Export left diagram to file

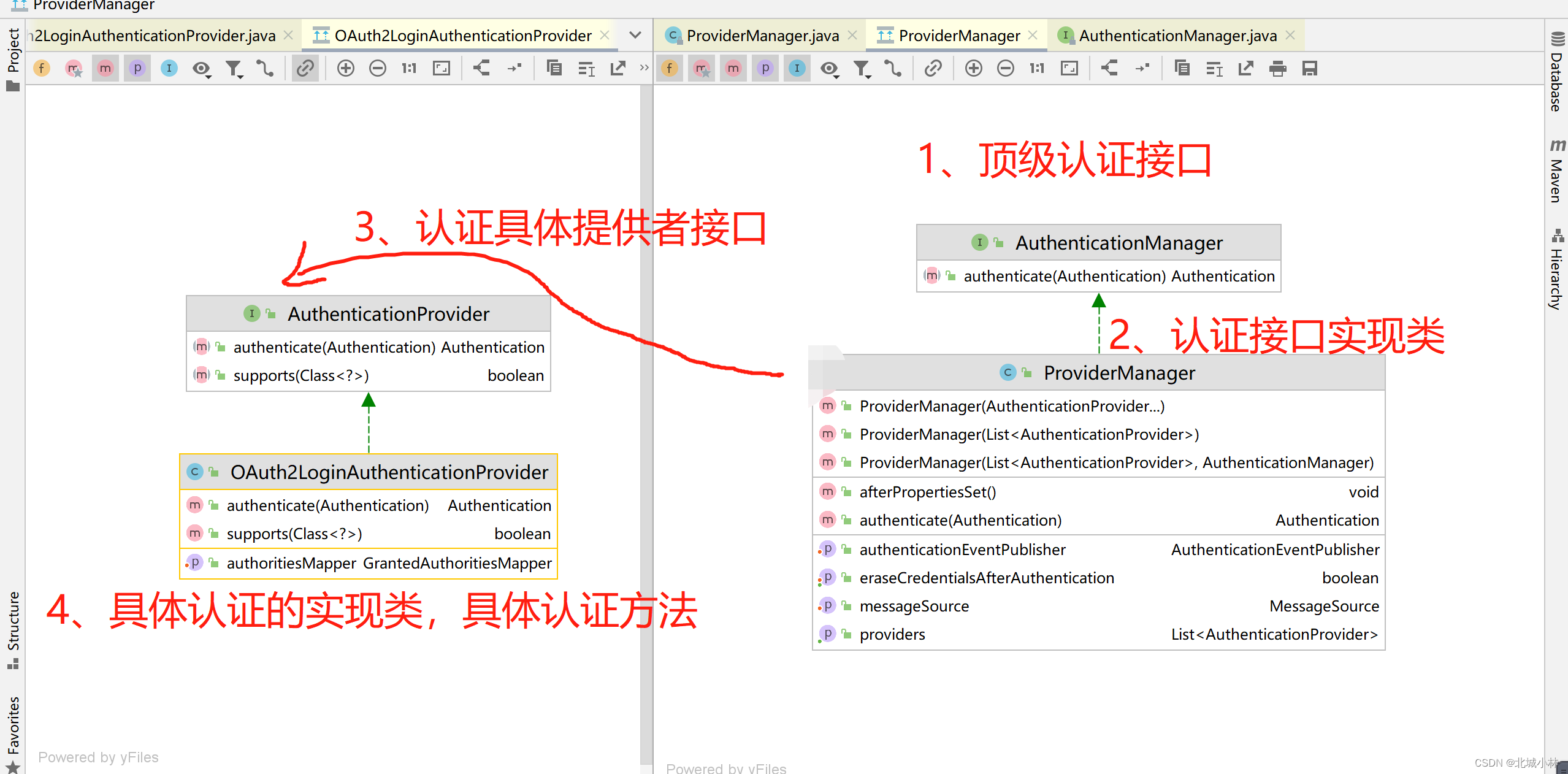pos(618,68)
